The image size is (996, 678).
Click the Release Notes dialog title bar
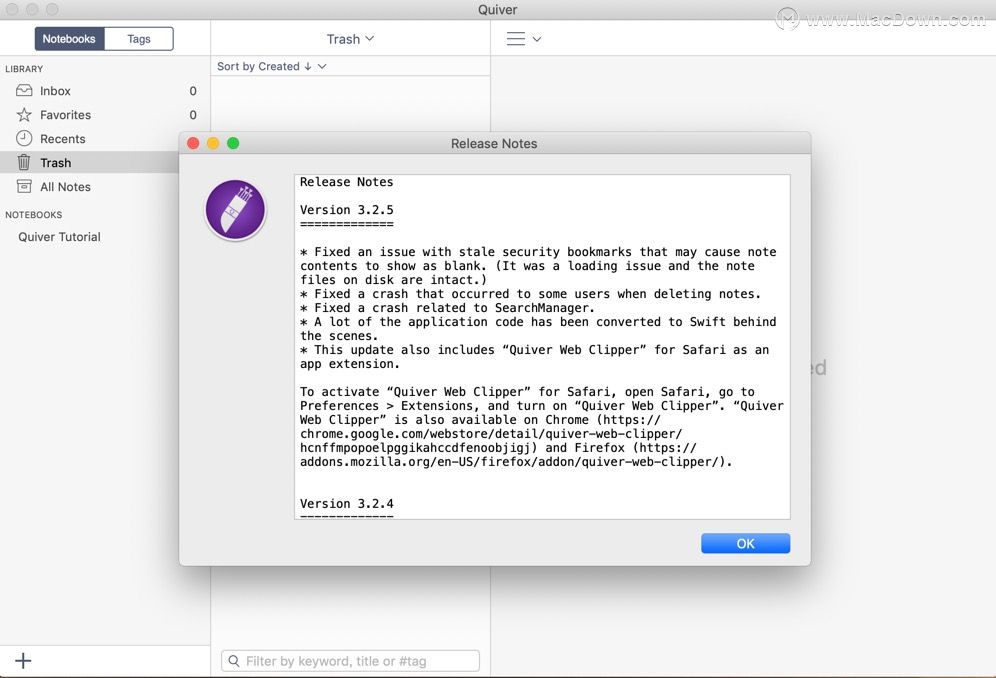point(494,144)
